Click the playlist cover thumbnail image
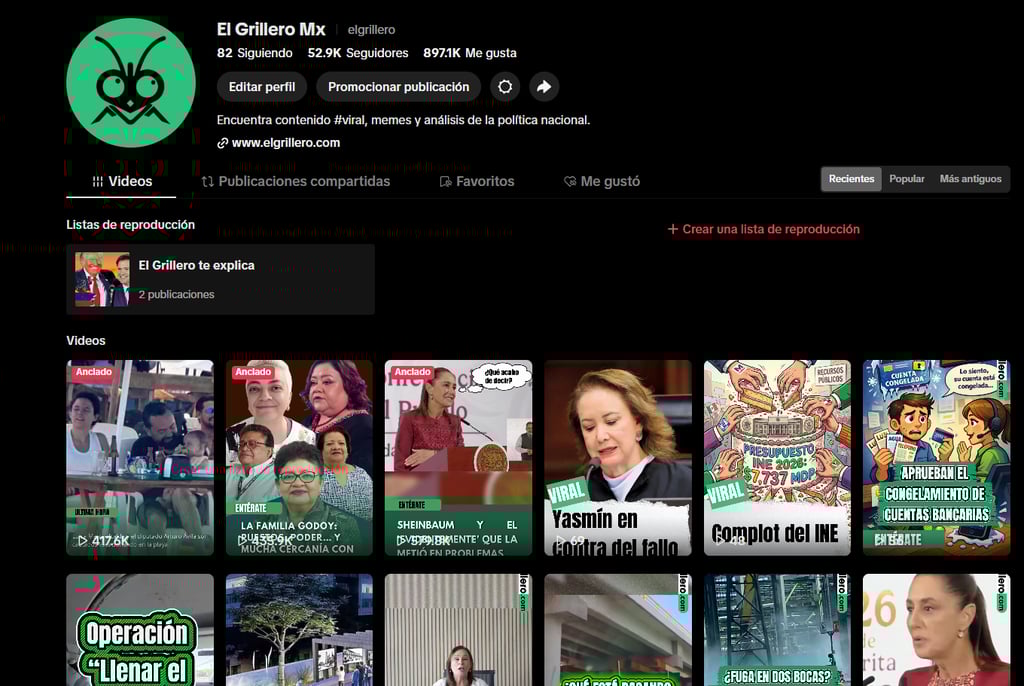 [x=102, y=280]
